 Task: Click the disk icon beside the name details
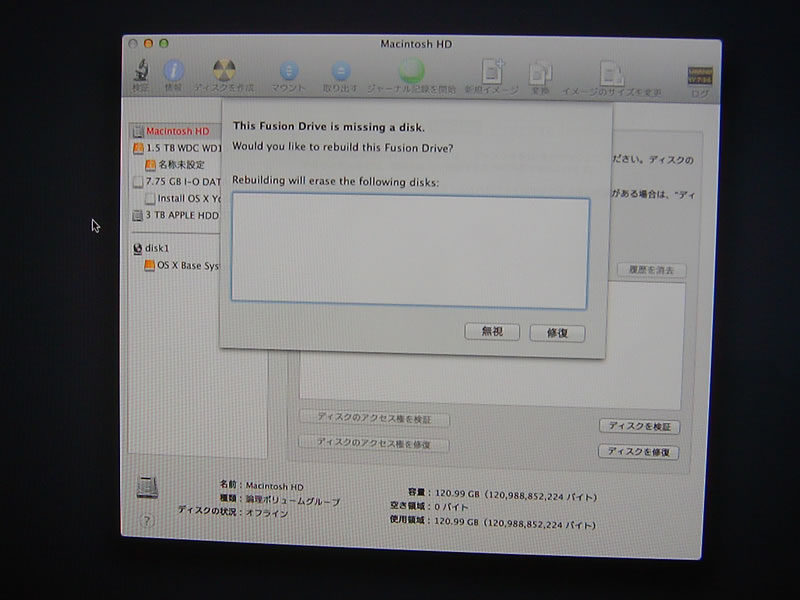tap(147, 487)
